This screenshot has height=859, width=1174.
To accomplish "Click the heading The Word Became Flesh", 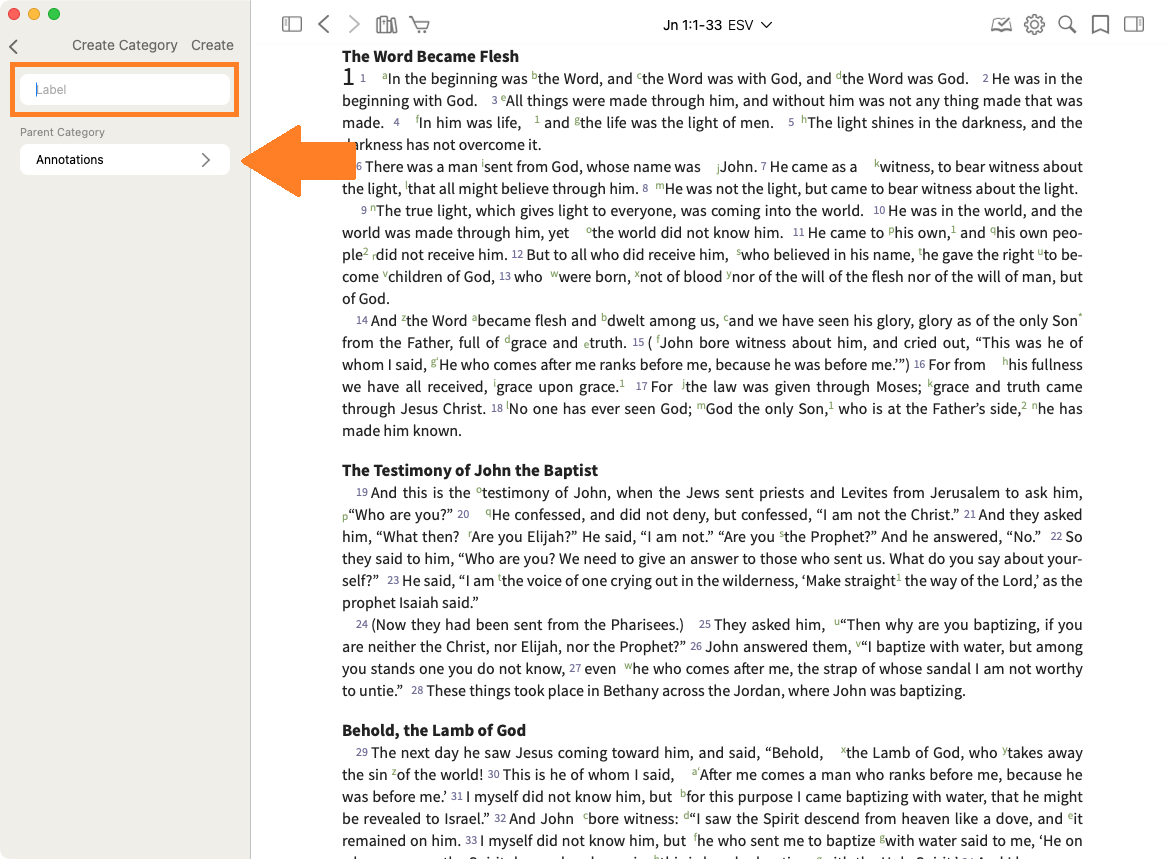I will (430, 56).
